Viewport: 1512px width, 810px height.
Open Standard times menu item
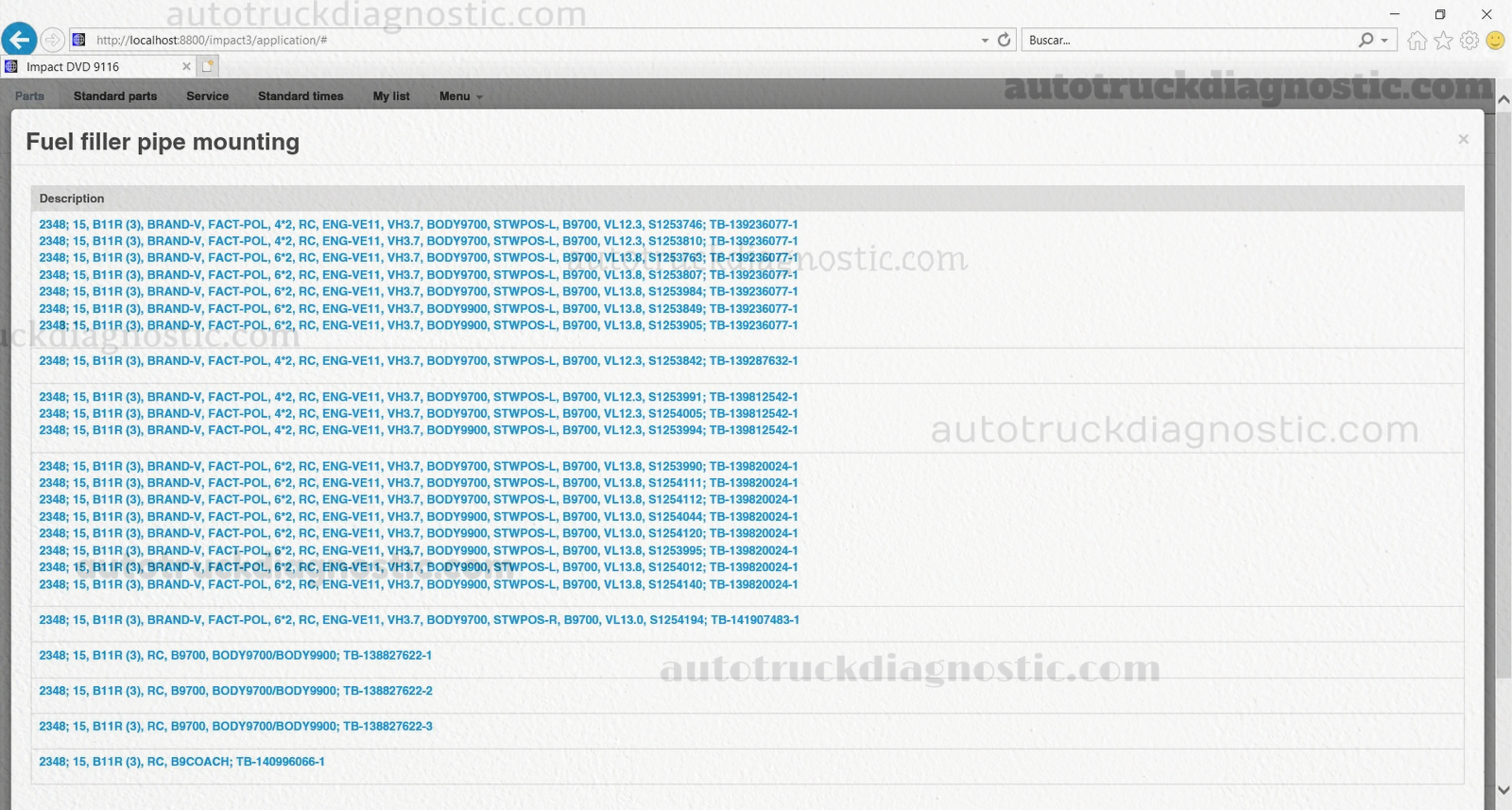coord(301,96)
